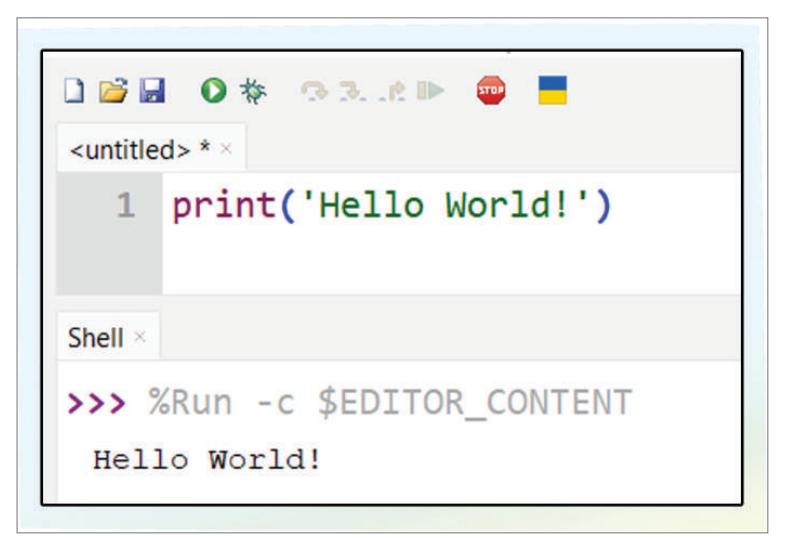Close the <untitled> editor tab

[226, 150]
